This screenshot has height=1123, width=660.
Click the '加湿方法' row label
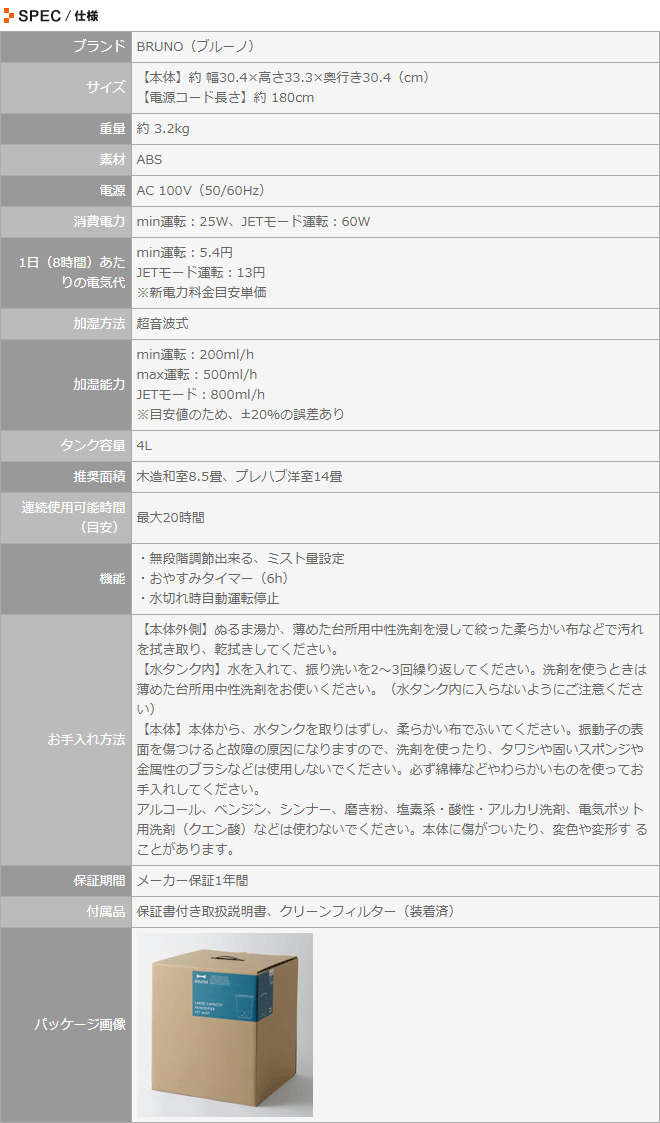pyautogui.click(x=100, y=323)
